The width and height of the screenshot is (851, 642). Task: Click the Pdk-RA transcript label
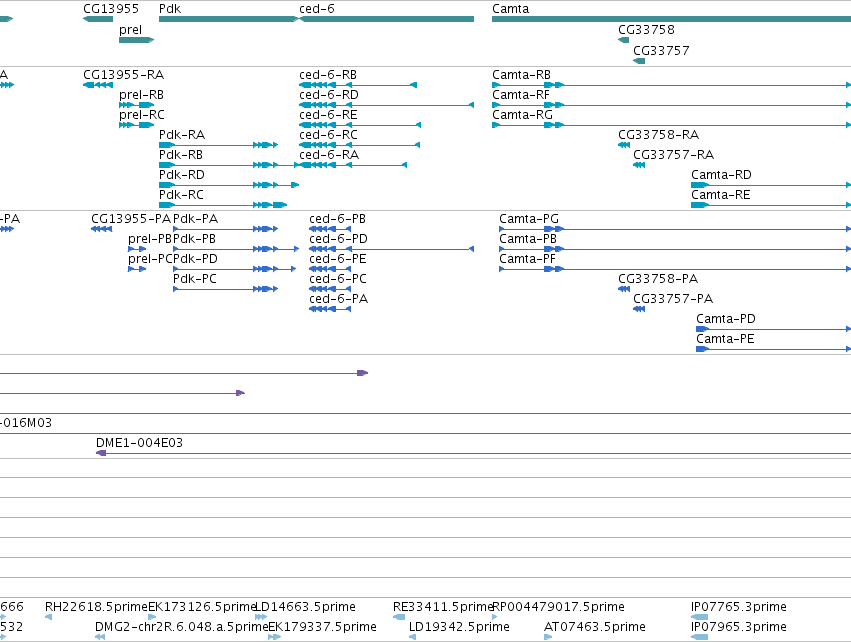pyautogui.click(x=182, y=135)
